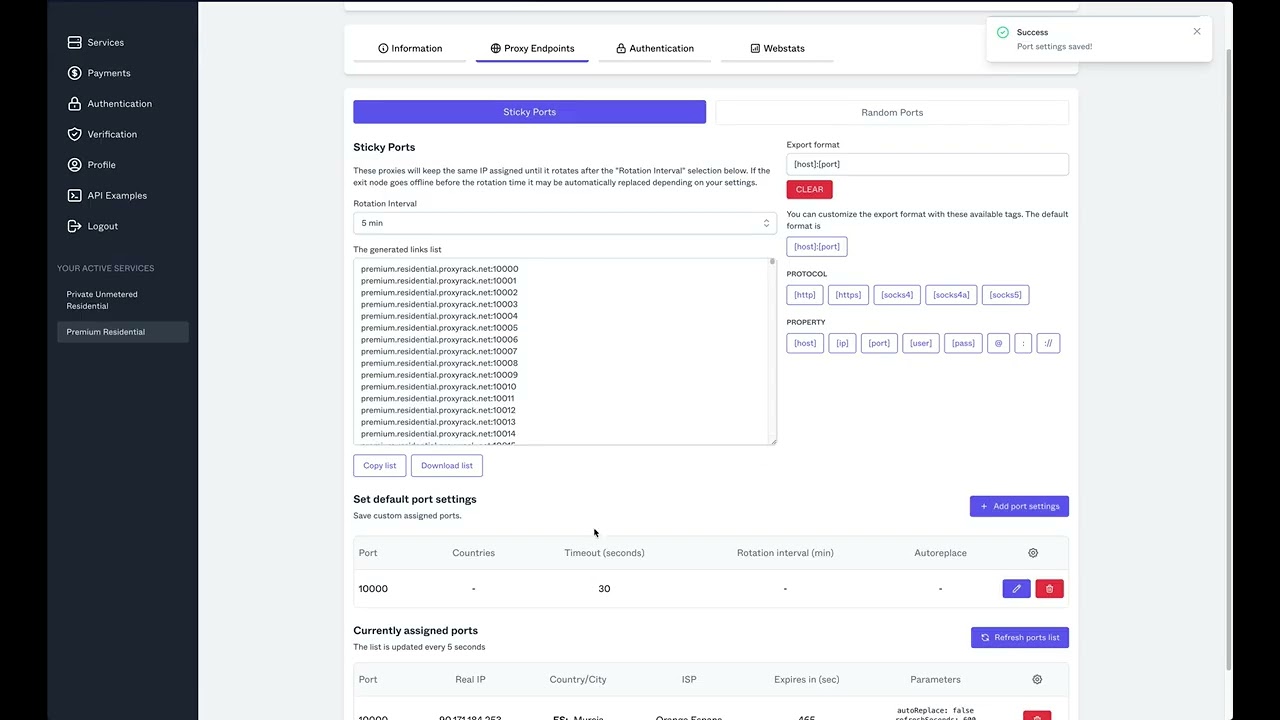Select line premium.residential.proxyrack.net:10014
Viewport: 1280px width, 720px height.
coord(438,434)
